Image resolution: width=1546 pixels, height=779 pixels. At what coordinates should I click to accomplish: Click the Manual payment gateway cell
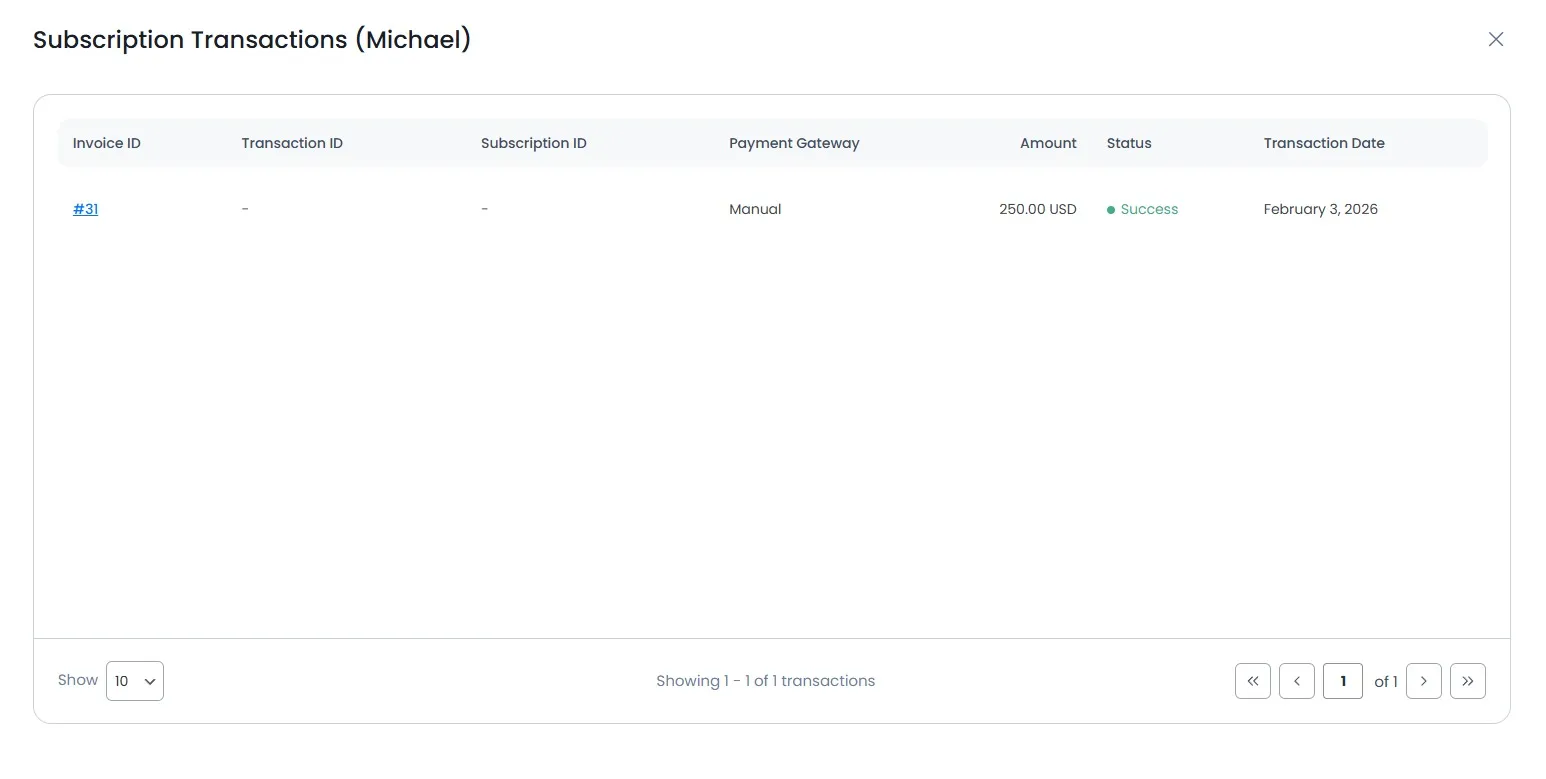click(755, 209)
